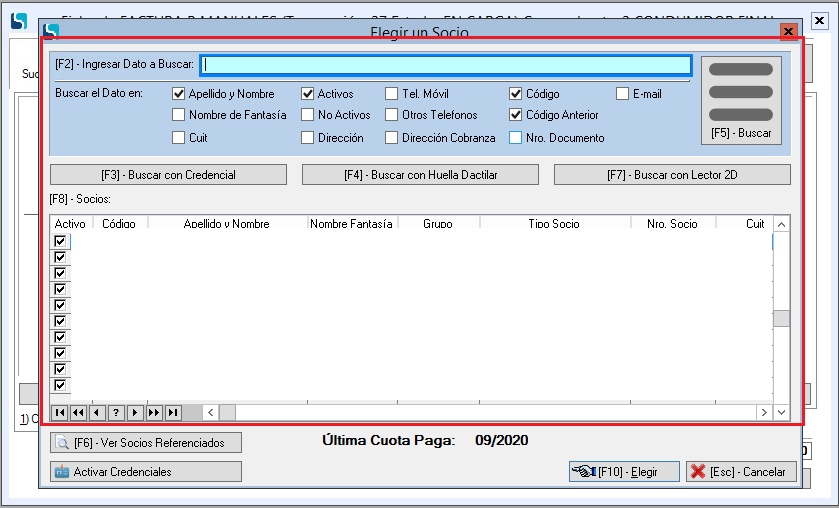Focus the Ingresar Dato a Buscar field
This screenshot has width=839, height=508.
click(x=446, y=65)
